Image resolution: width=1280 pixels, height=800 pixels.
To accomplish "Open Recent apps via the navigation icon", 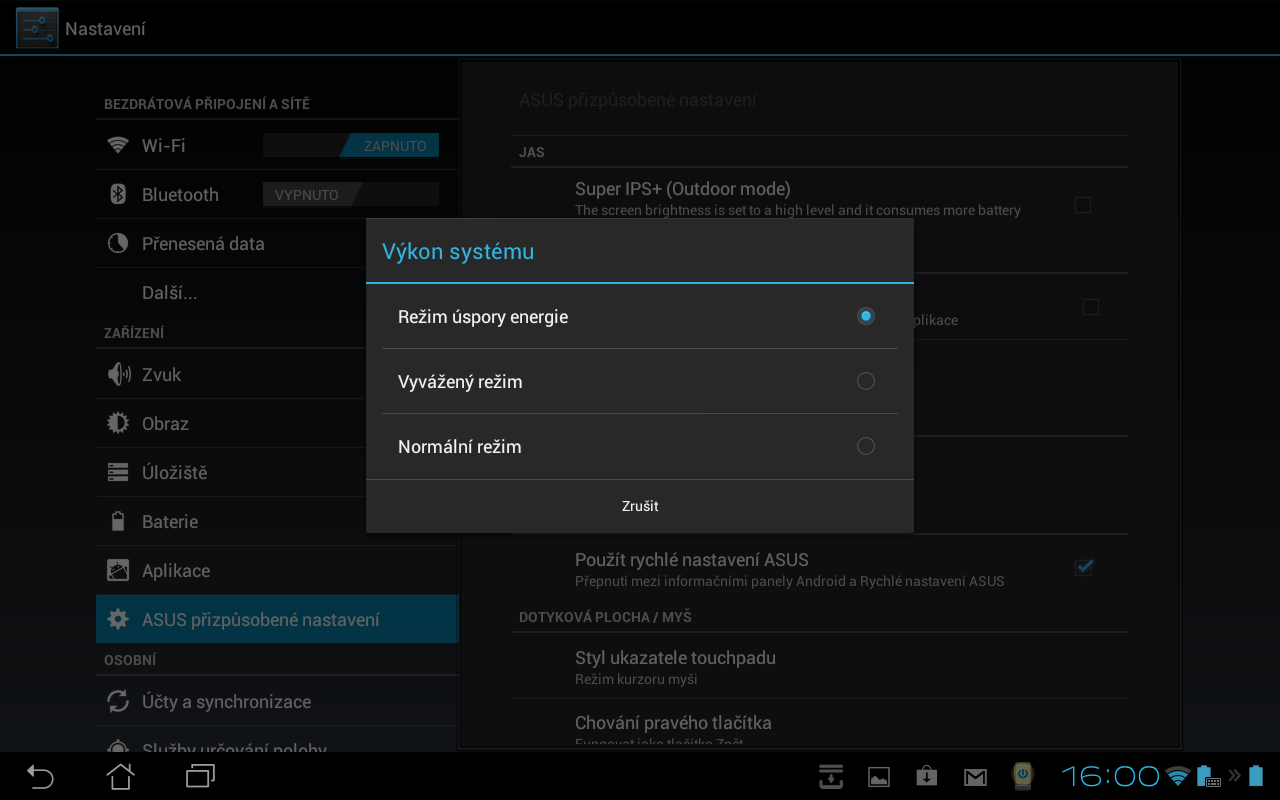I will pyautogui.click(x=198, y=776).
